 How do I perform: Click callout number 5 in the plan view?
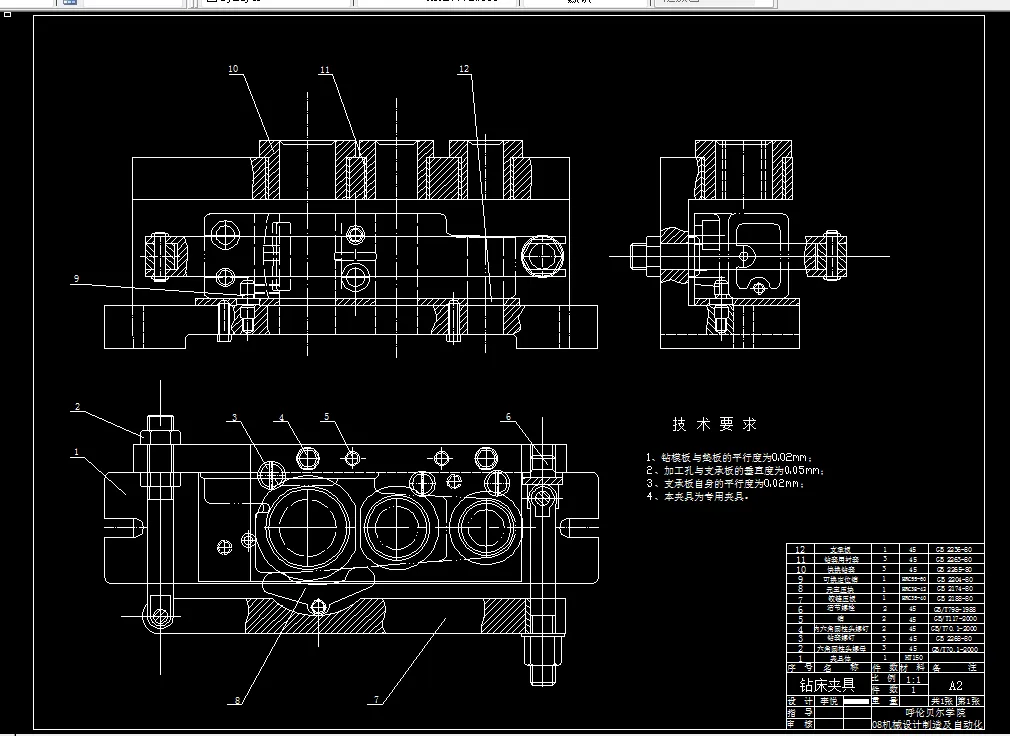point(327,417)
